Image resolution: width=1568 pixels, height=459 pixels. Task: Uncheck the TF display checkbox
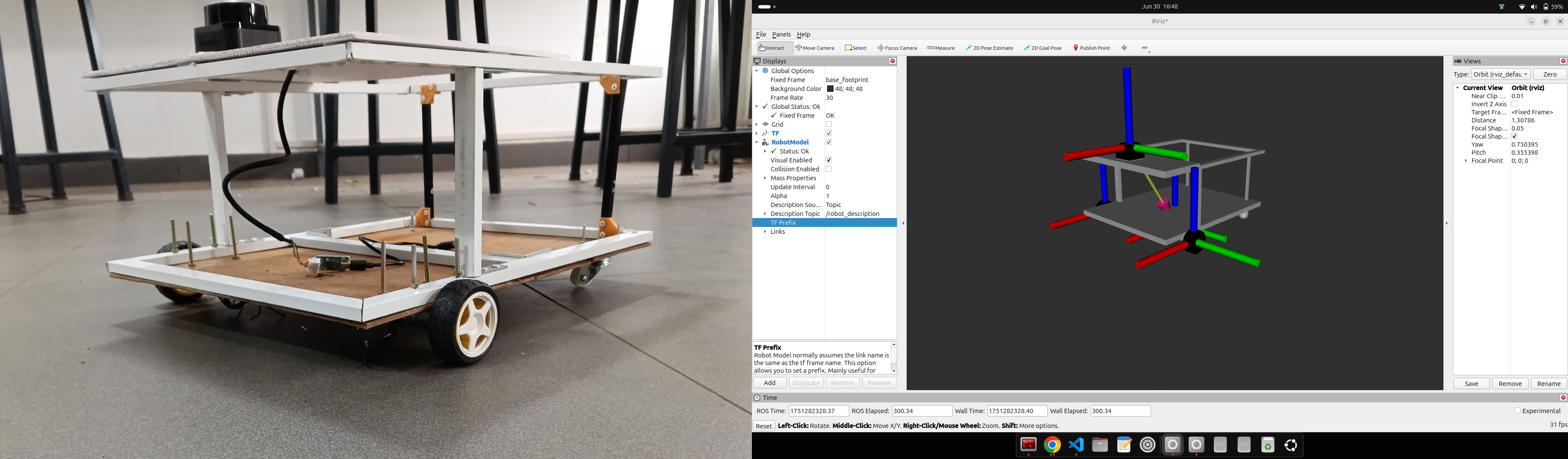click(x=828, y=133)
